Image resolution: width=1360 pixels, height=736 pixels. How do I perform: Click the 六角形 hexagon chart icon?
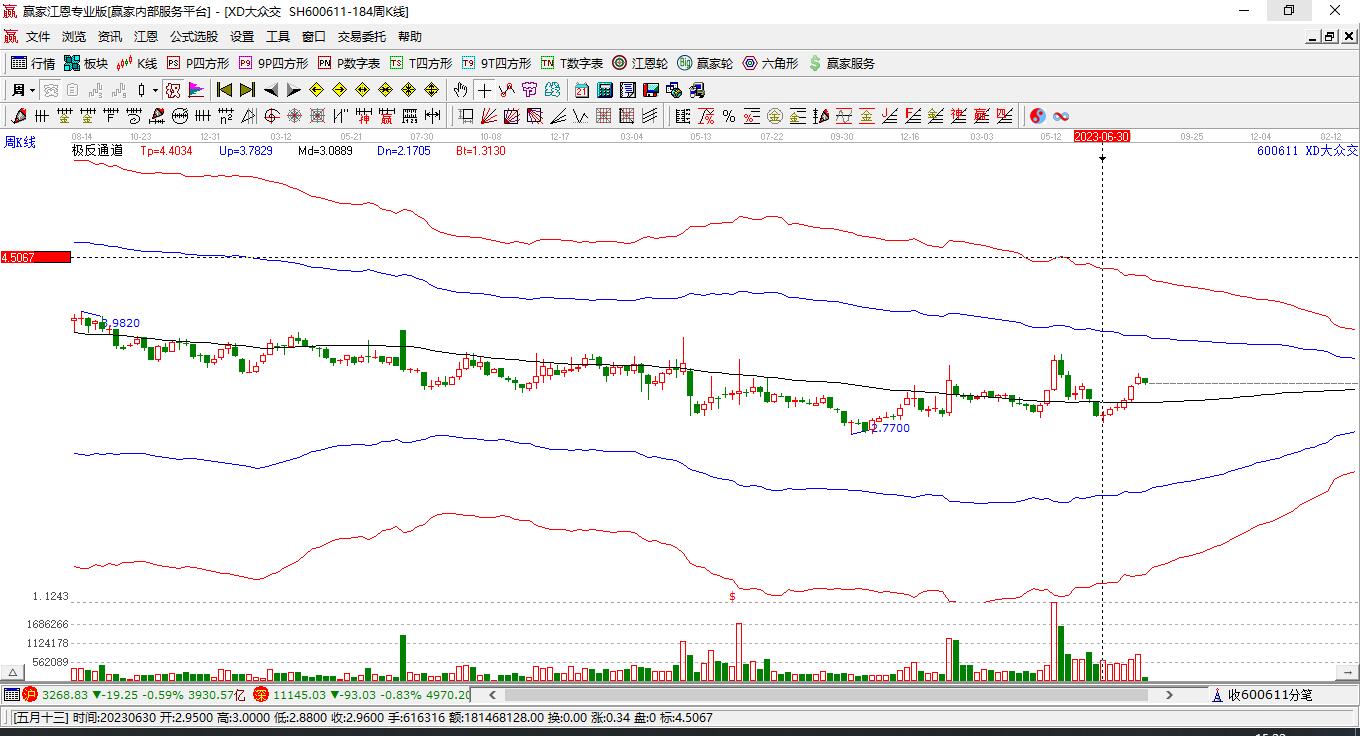770,63
